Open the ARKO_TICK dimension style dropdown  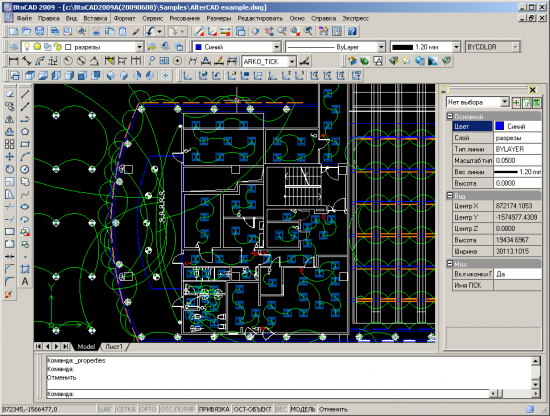coord(292,62)
